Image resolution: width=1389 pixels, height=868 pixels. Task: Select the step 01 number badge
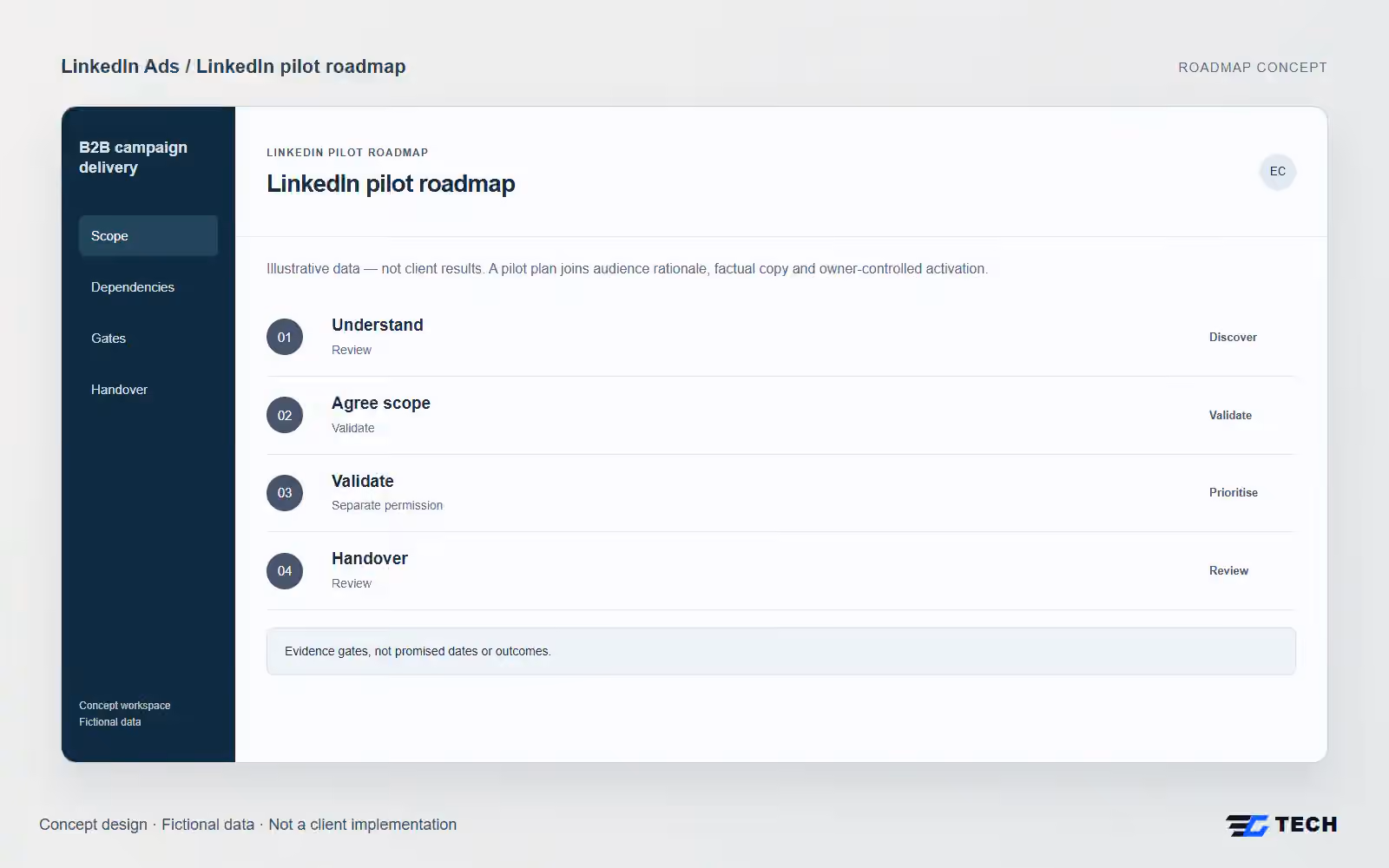[x=285, y=338]
